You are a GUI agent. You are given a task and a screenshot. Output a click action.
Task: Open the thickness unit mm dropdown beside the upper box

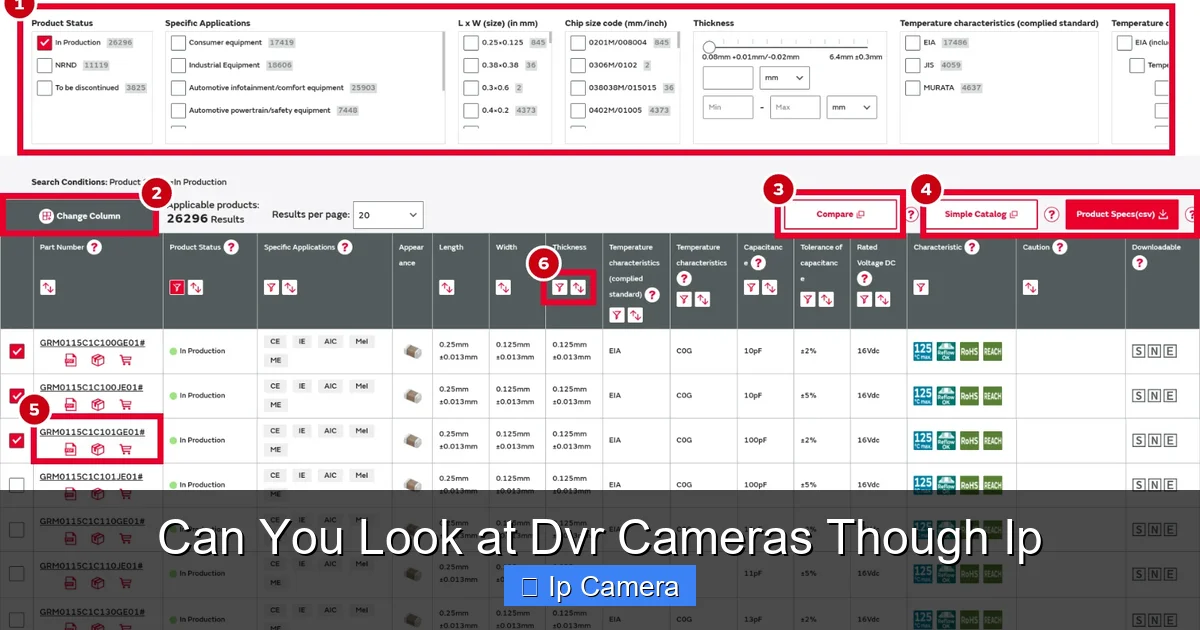[x=784, y=78]
